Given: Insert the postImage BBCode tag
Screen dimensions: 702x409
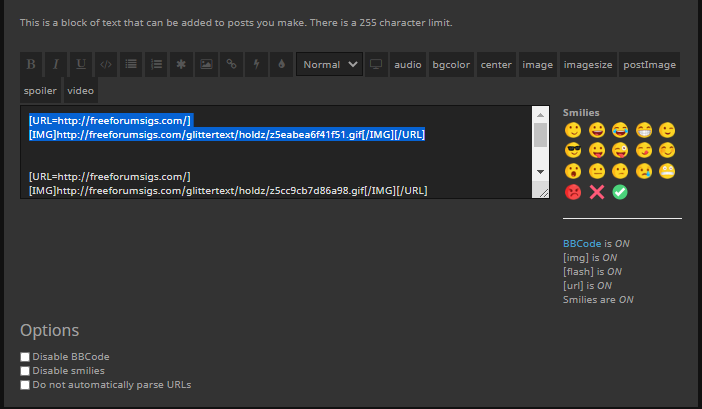Looking at the screenshot, I should (x=650, y=64).
